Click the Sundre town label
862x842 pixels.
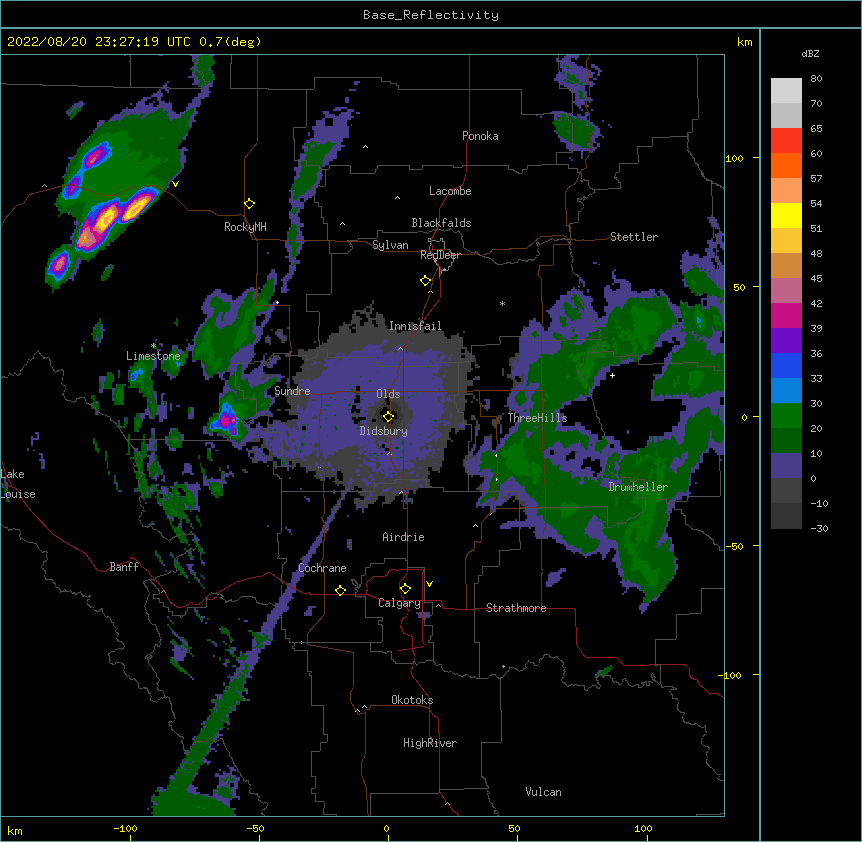point(292,391)
